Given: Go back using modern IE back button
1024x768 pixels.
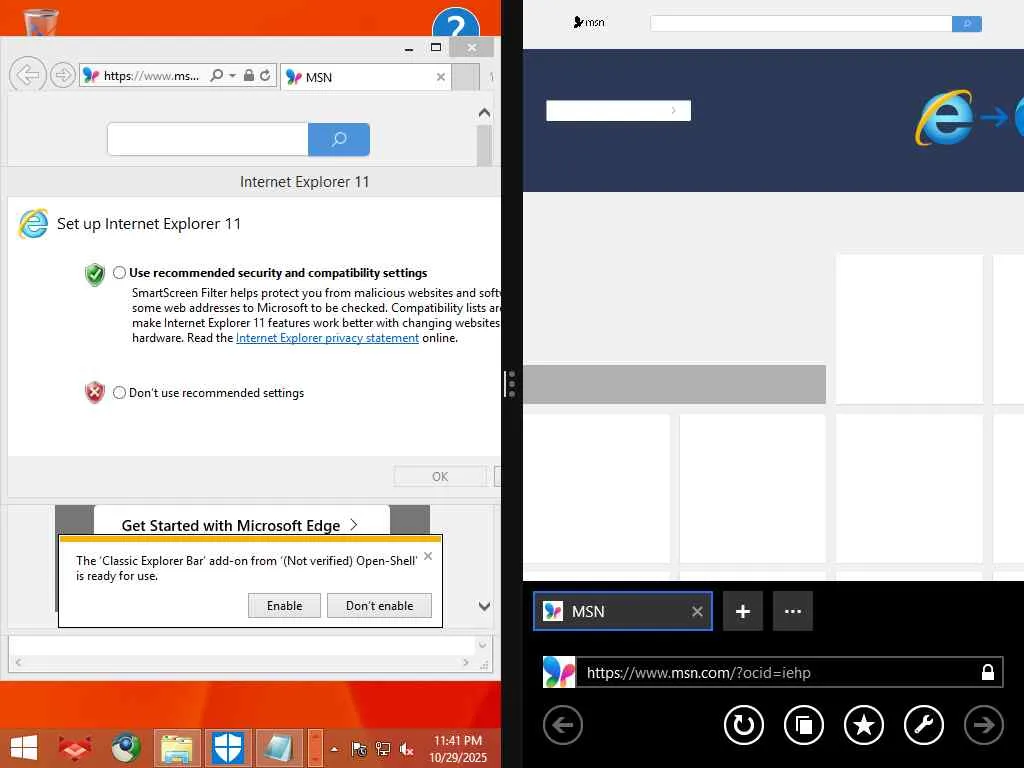Looking at the screenshot, I should tap(562, 725).
